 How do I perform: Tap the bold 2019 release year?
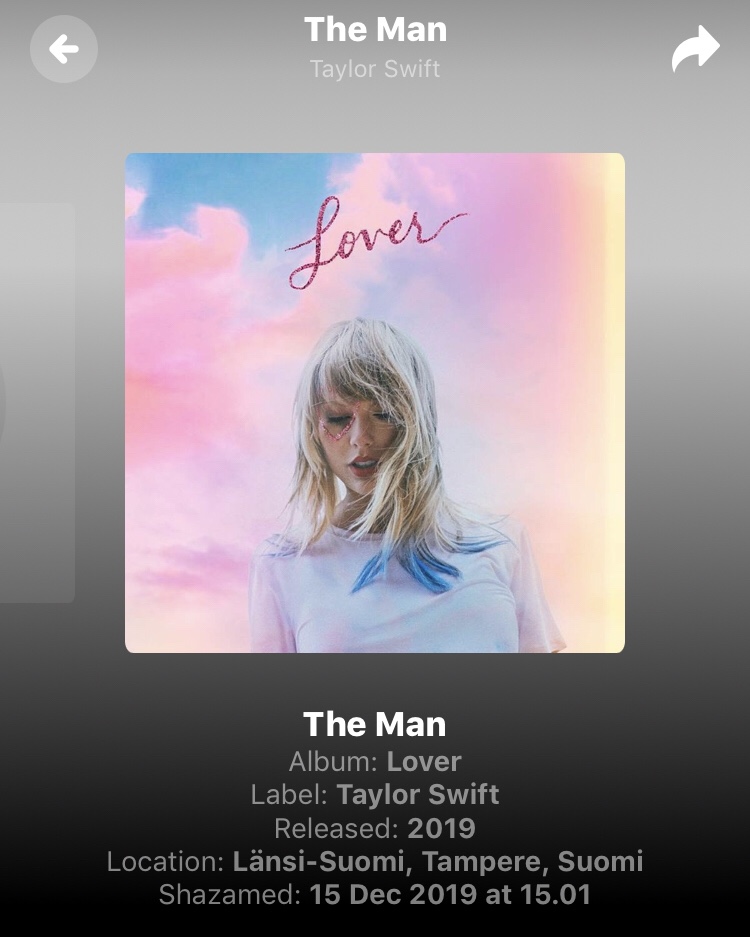[442, 828]
